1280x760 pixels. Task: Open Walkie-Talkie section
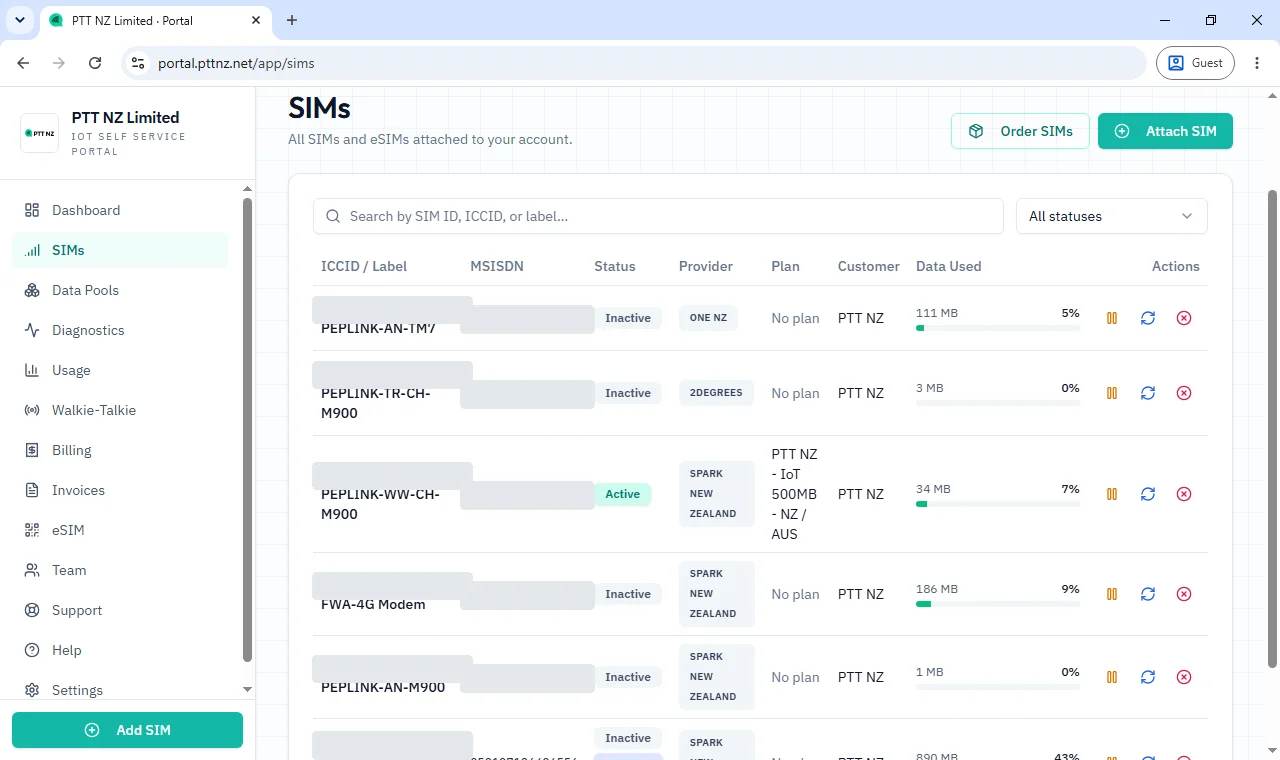pyautogui.click(x=120, y=410)
